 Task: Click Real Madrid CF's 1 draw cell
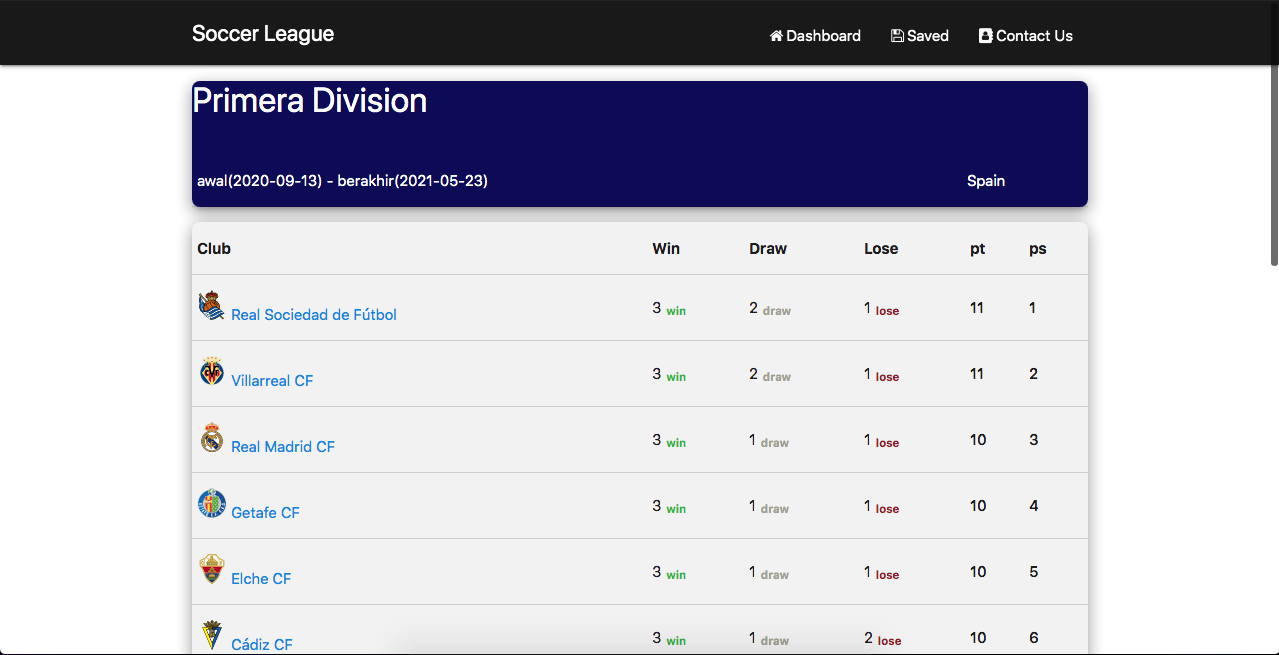click(x=769, y=441)
